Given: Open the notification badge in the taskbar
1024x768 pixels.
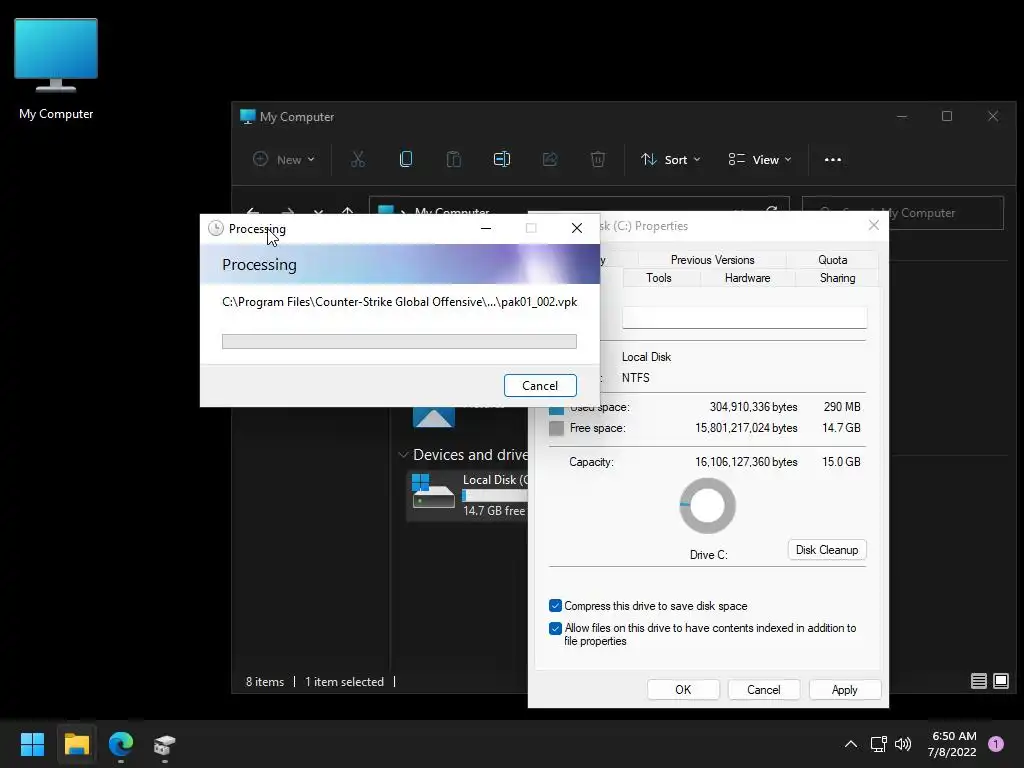Looking at the screenshot, I should (x=996, y=743).
